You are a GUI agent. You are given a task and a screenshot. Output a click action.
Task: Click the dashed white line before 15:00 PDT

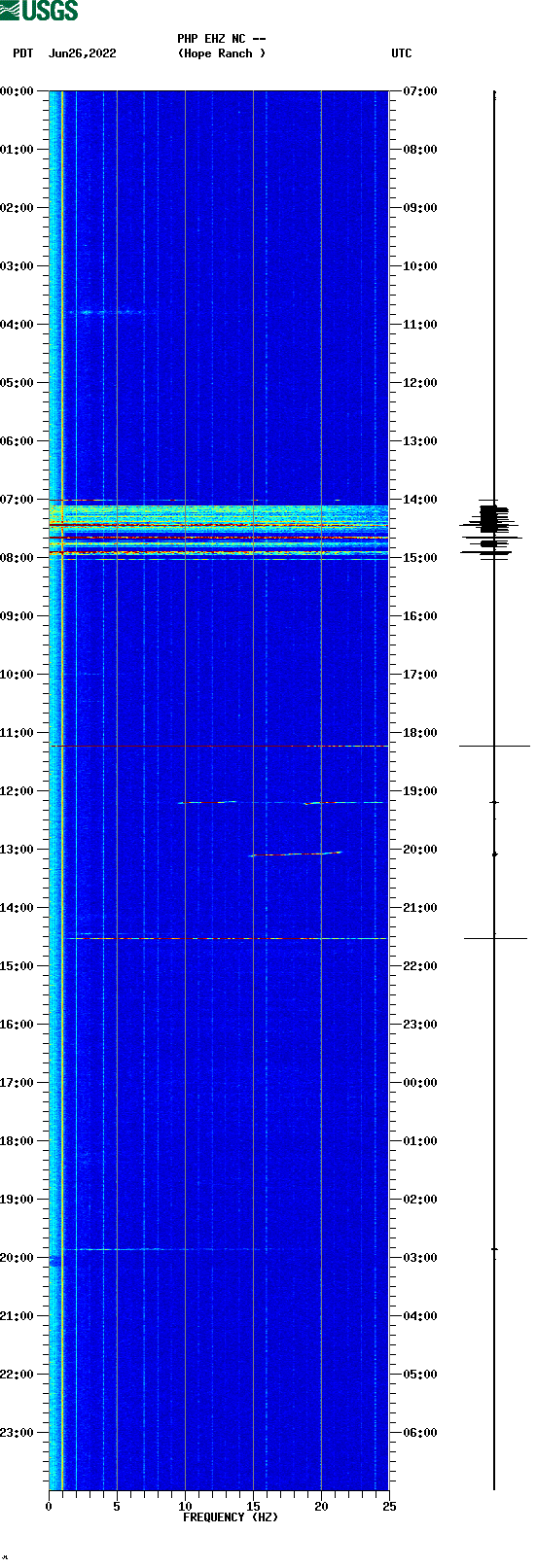click(229, 938)
